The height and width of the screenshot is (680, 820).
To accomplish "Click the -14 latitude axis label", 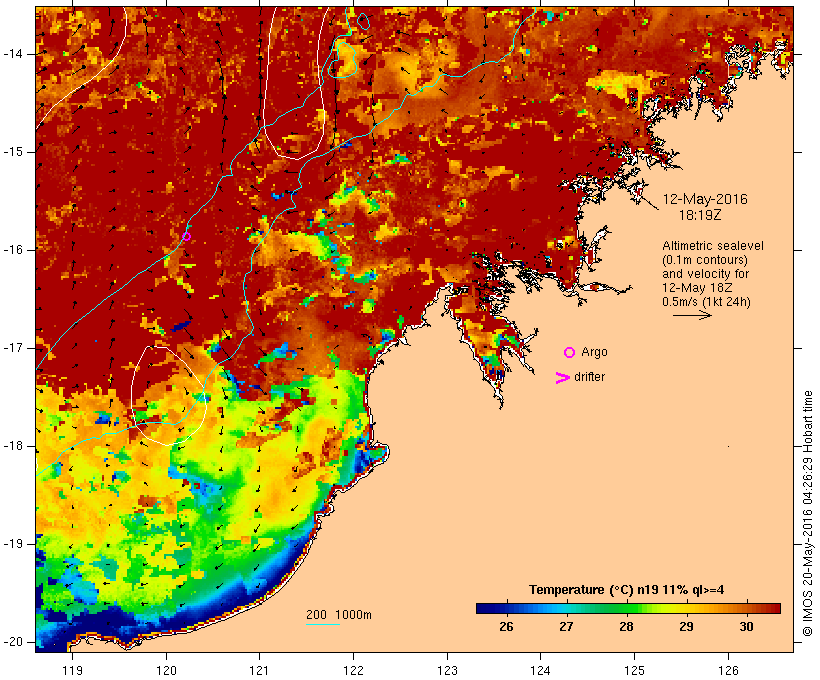I will [x=13, y=54].
